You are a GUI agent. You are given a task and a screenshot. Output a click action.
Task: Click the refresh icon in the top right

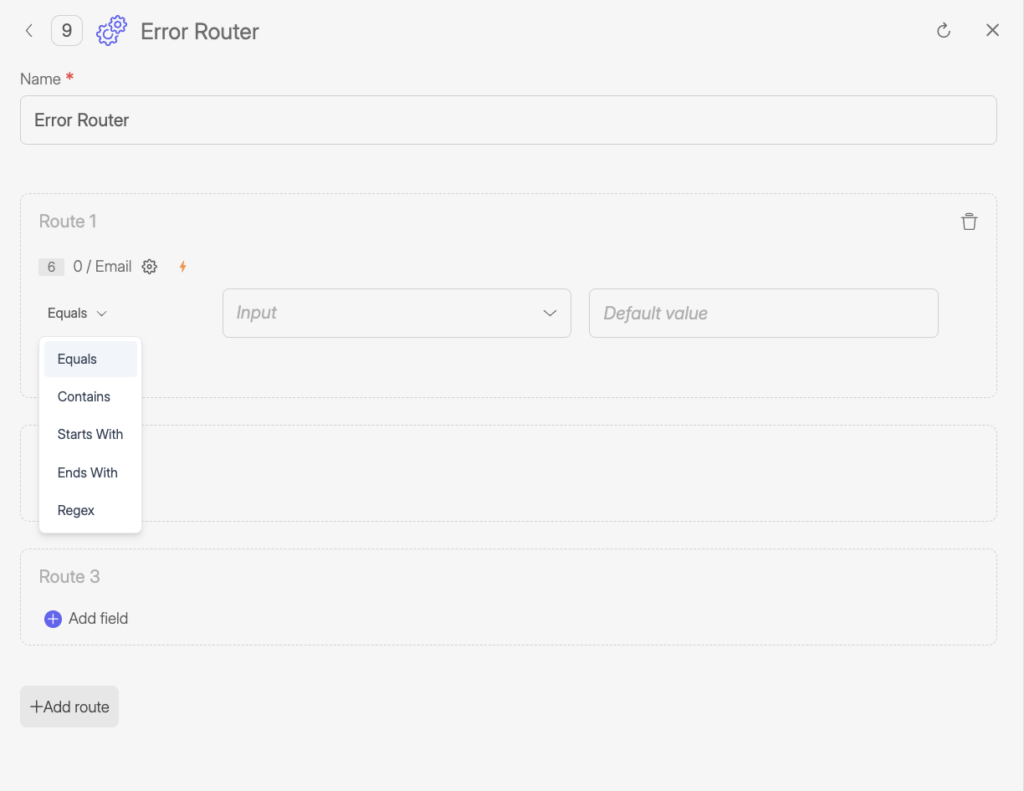943,30
